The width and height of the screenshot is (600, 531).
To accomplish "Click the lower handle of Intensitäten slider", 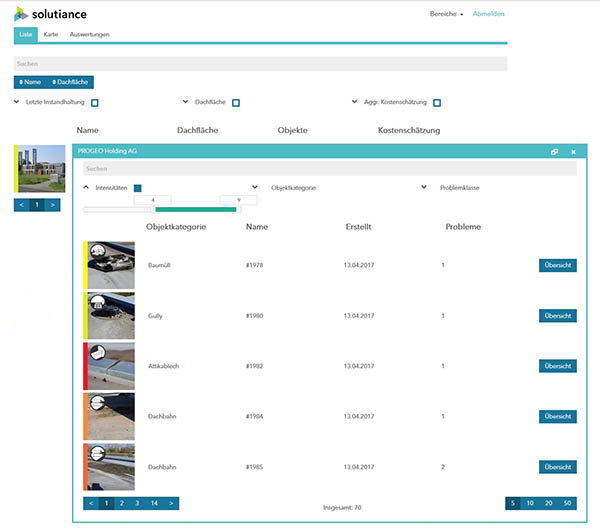I will (153, 209).
